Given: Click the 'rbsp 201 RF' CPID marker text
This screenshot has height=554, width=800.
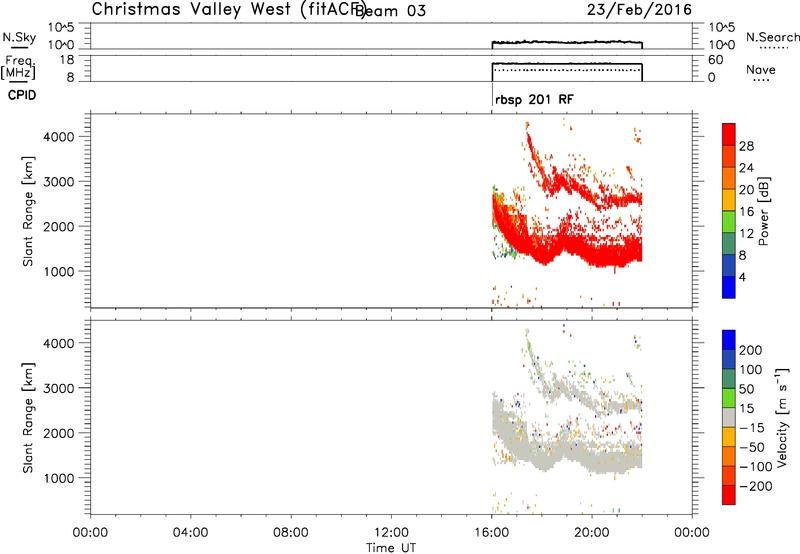Looking at the screenshot, I should (534, 99).
